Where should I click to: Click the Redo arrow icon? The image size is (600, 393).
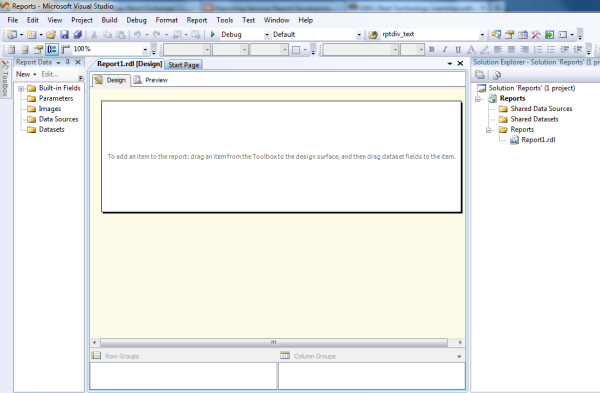pyautogui.click(x=157, y=35)
